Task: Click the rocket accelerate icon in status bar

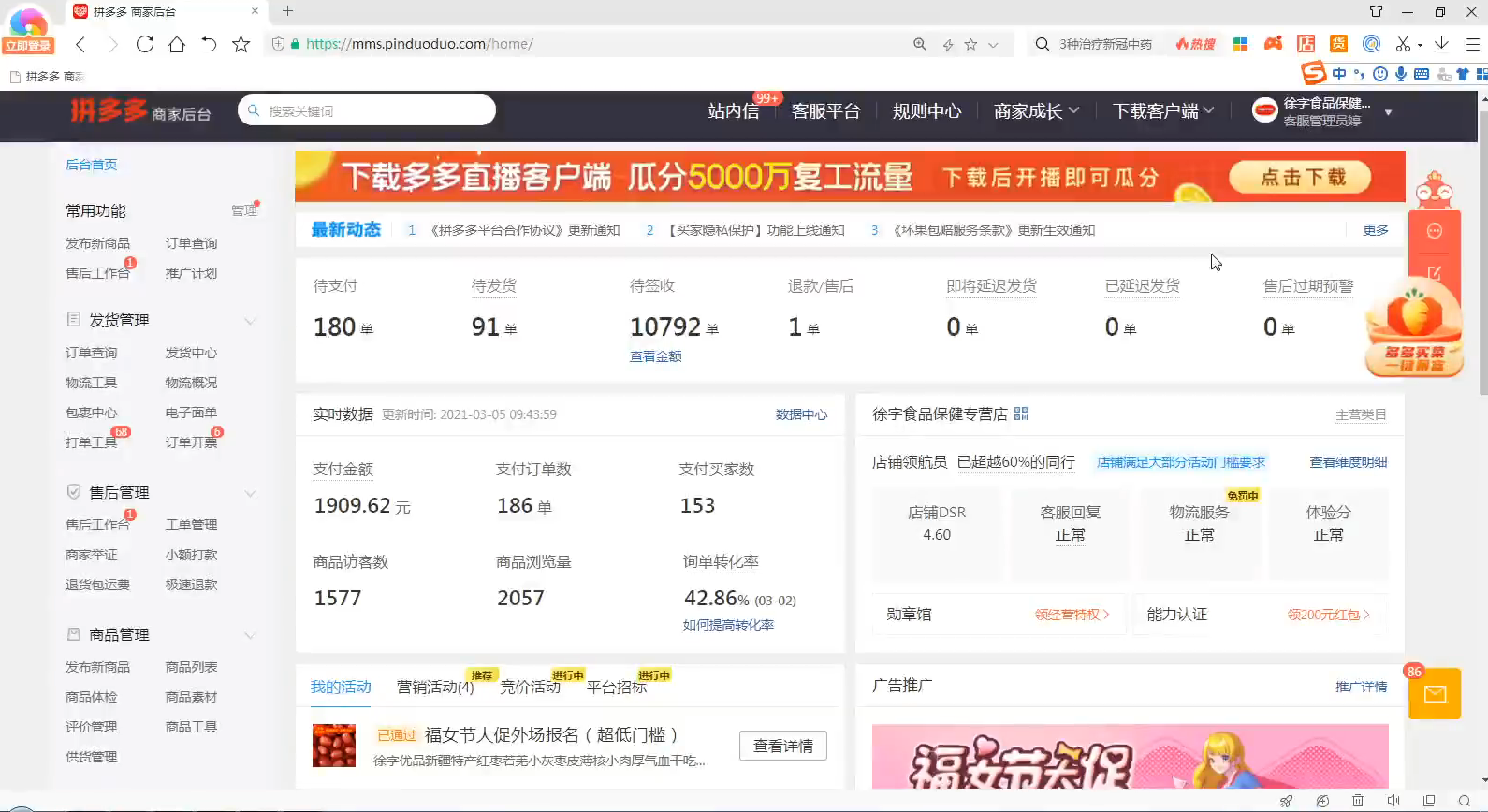Action: [x=1286, y=801]
